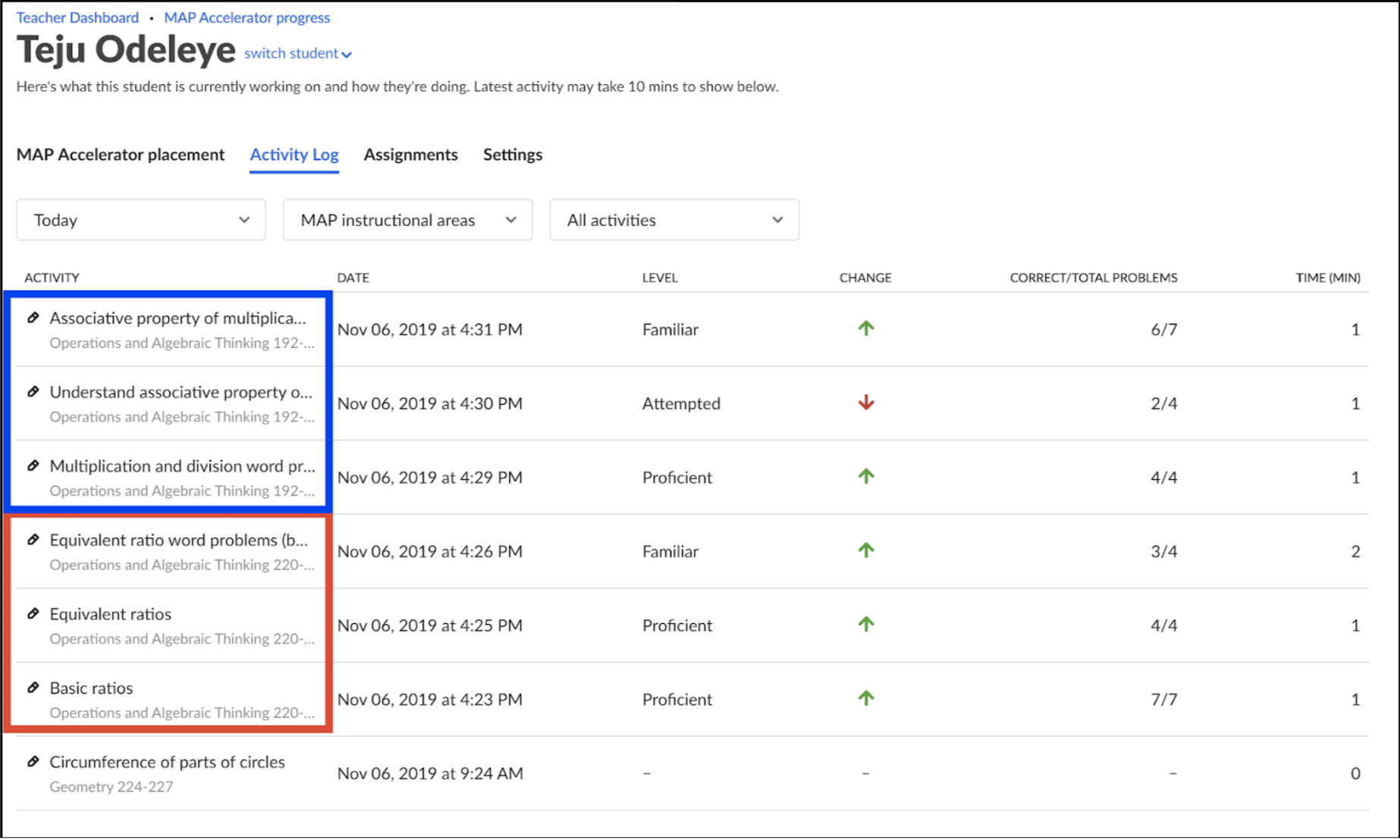Click pencil icon beside Basic ratios
Image resolution: width=1400 pixels, height=840 pixels.
point(33,688)
